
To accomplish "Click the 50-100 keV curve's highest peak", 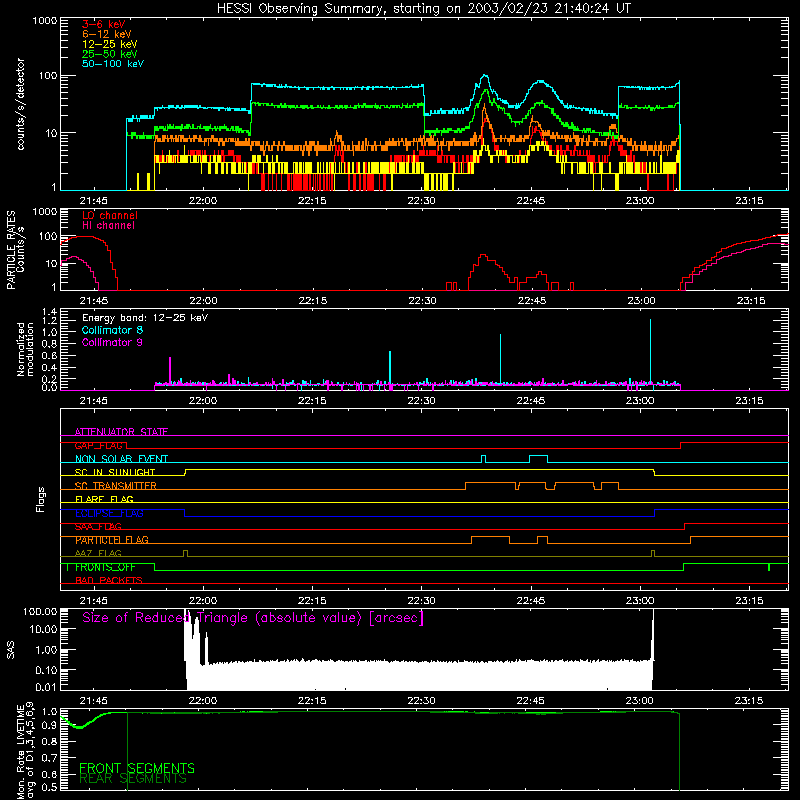I will 485,76.
